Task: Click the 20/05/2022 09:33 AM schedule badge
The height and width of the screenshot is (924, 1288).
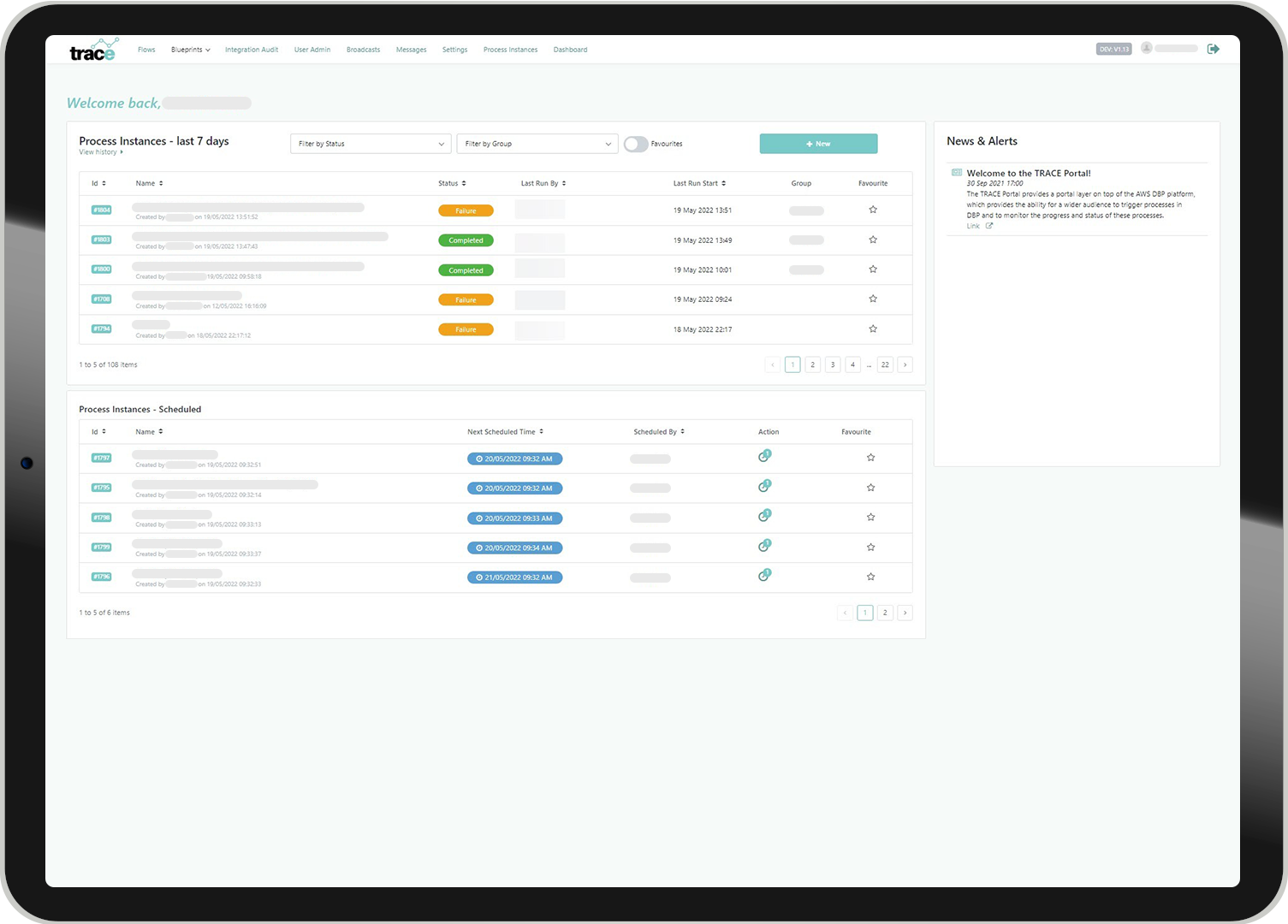Action: coord(514,518)
